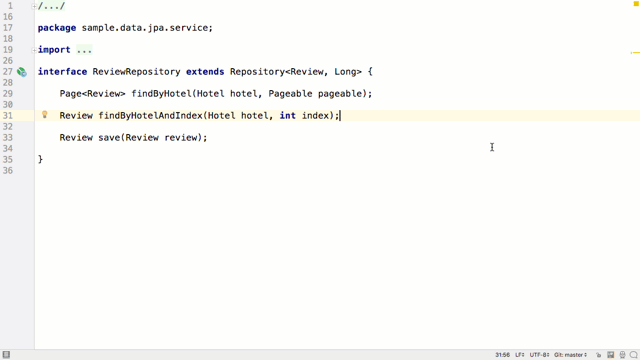Click 'Page<Review>' return type on line 29
Viewport: 640px width, 360px height.
point(93,93)
